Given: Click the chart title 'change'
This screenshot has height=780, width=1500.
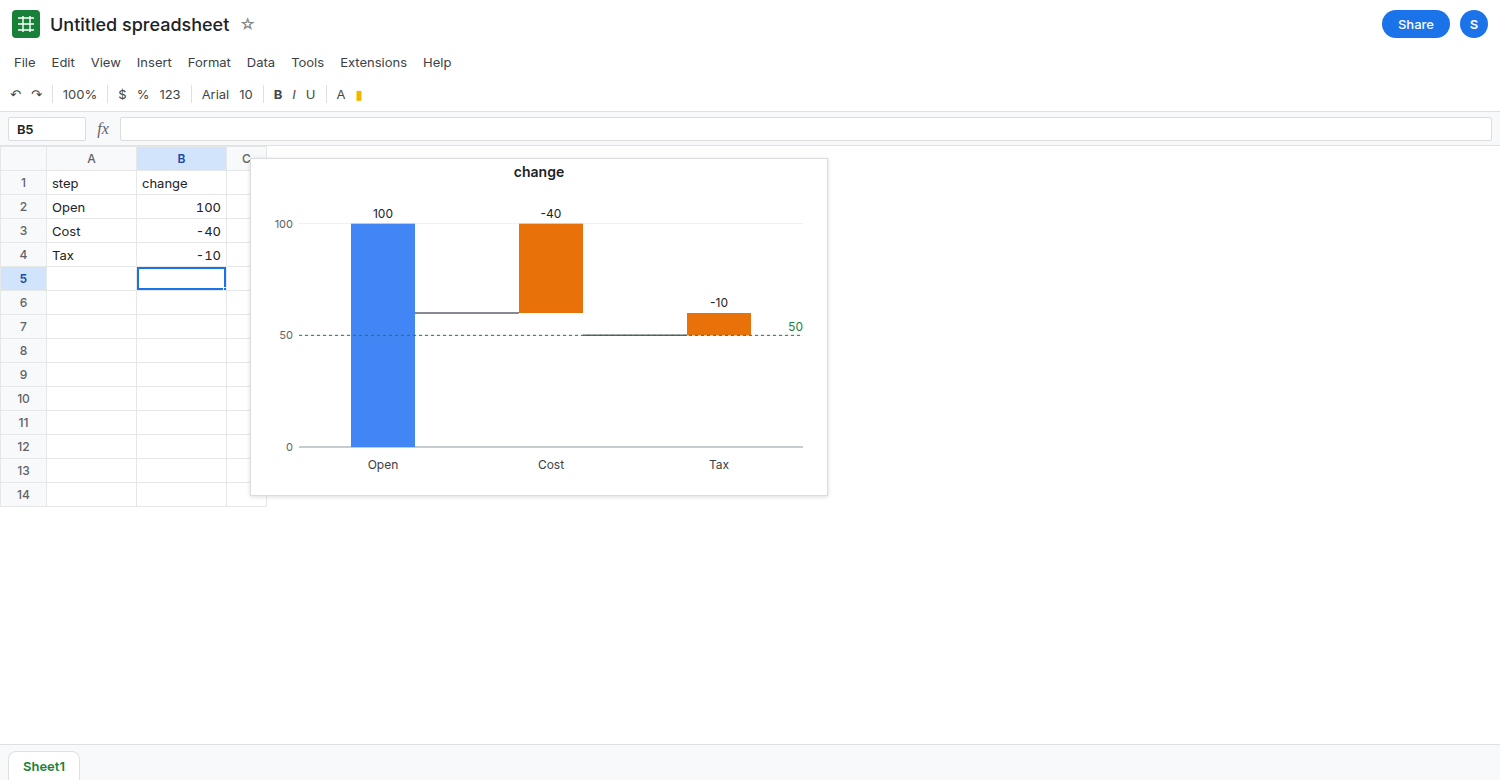Looking at the screenshot, I should 539,172.
